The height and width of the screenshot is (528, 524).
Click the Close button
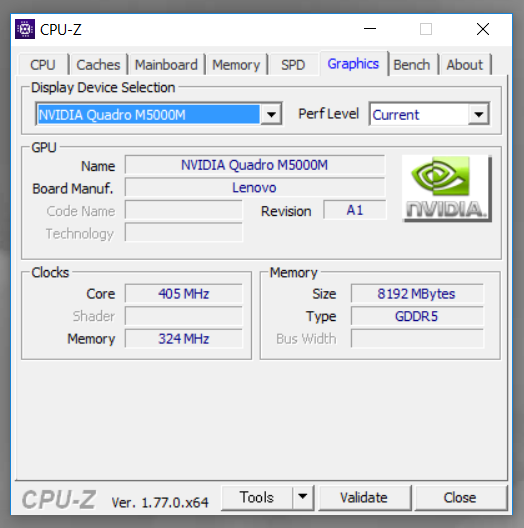(460, 497)
